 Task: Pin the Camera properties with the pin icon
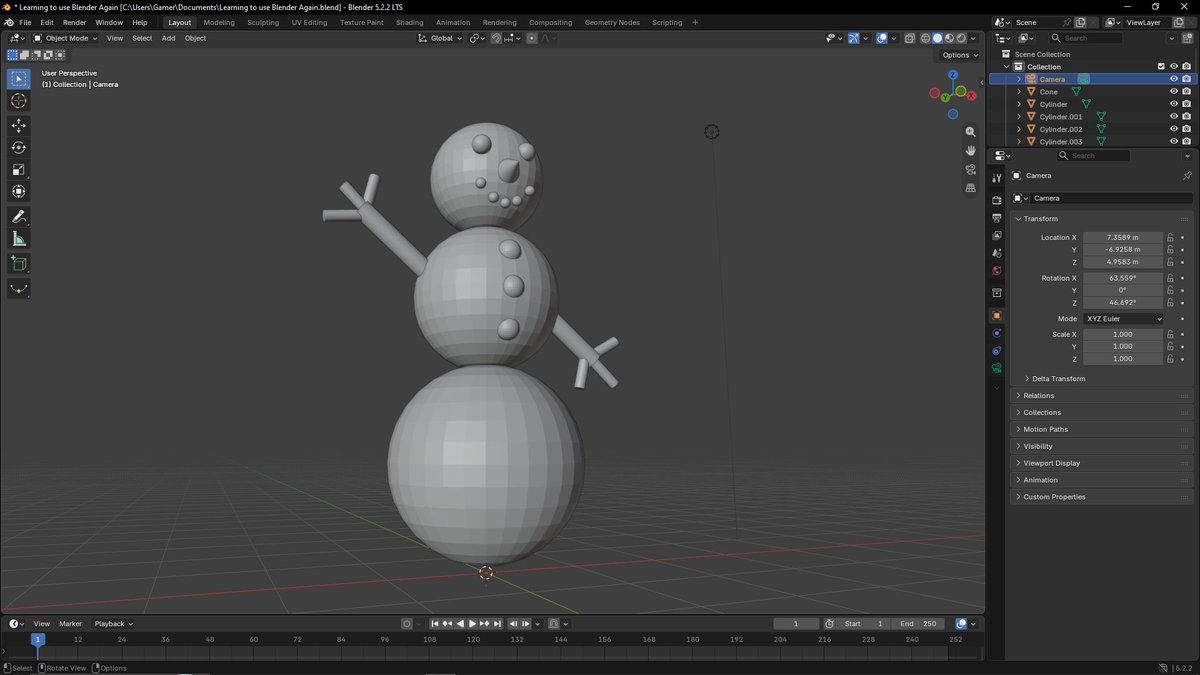tap(1187, 175)
